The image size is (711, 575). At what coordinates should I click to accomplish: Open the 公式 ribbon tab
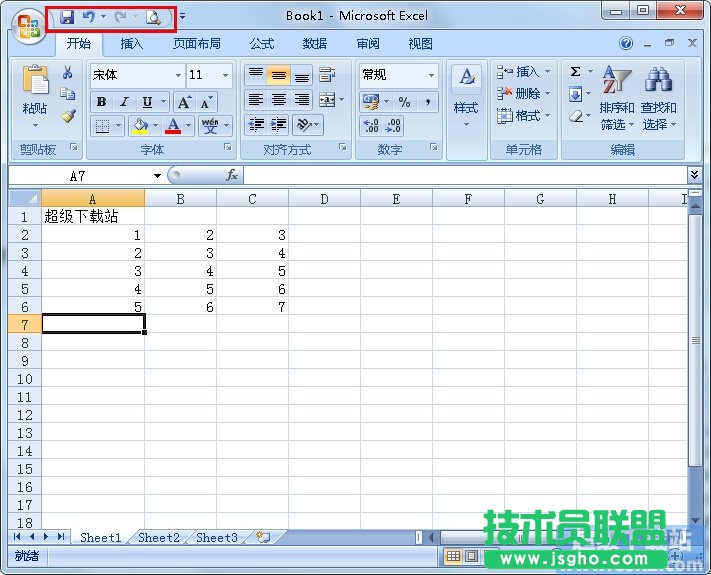262,44
